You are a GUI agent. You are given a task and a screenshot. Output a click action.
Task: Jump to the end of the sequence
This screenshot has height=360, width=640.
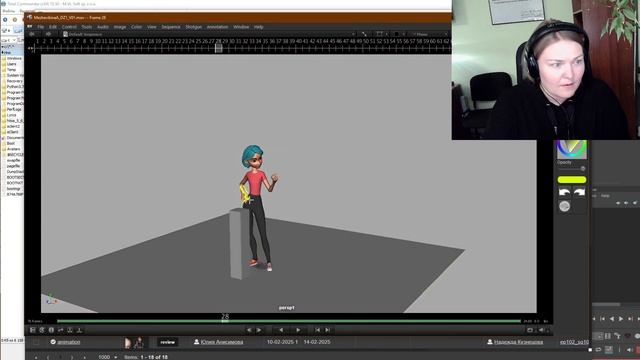pos(327,330)
